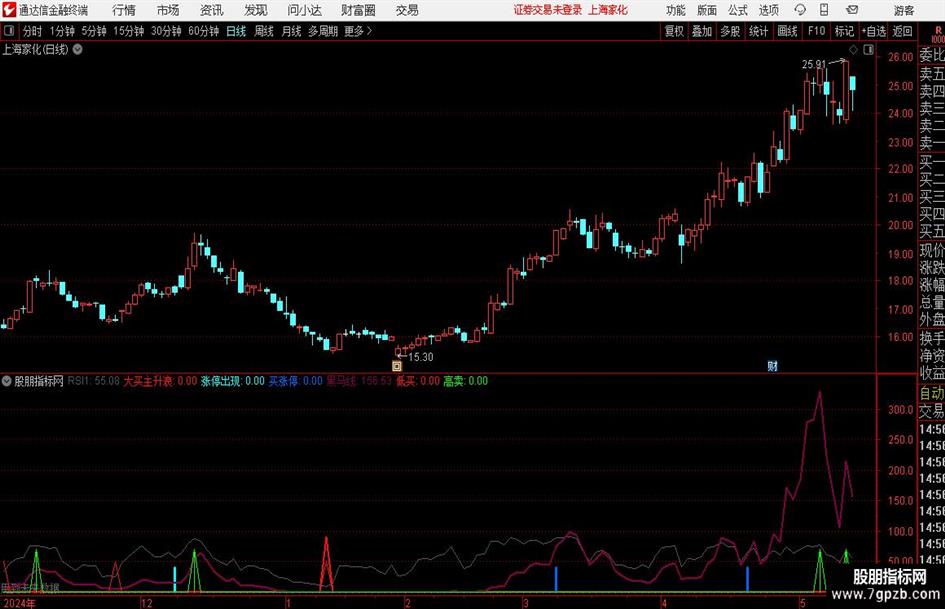Switch to the 60分钟 period tab

pyautogui.click(x=204, y=31)
